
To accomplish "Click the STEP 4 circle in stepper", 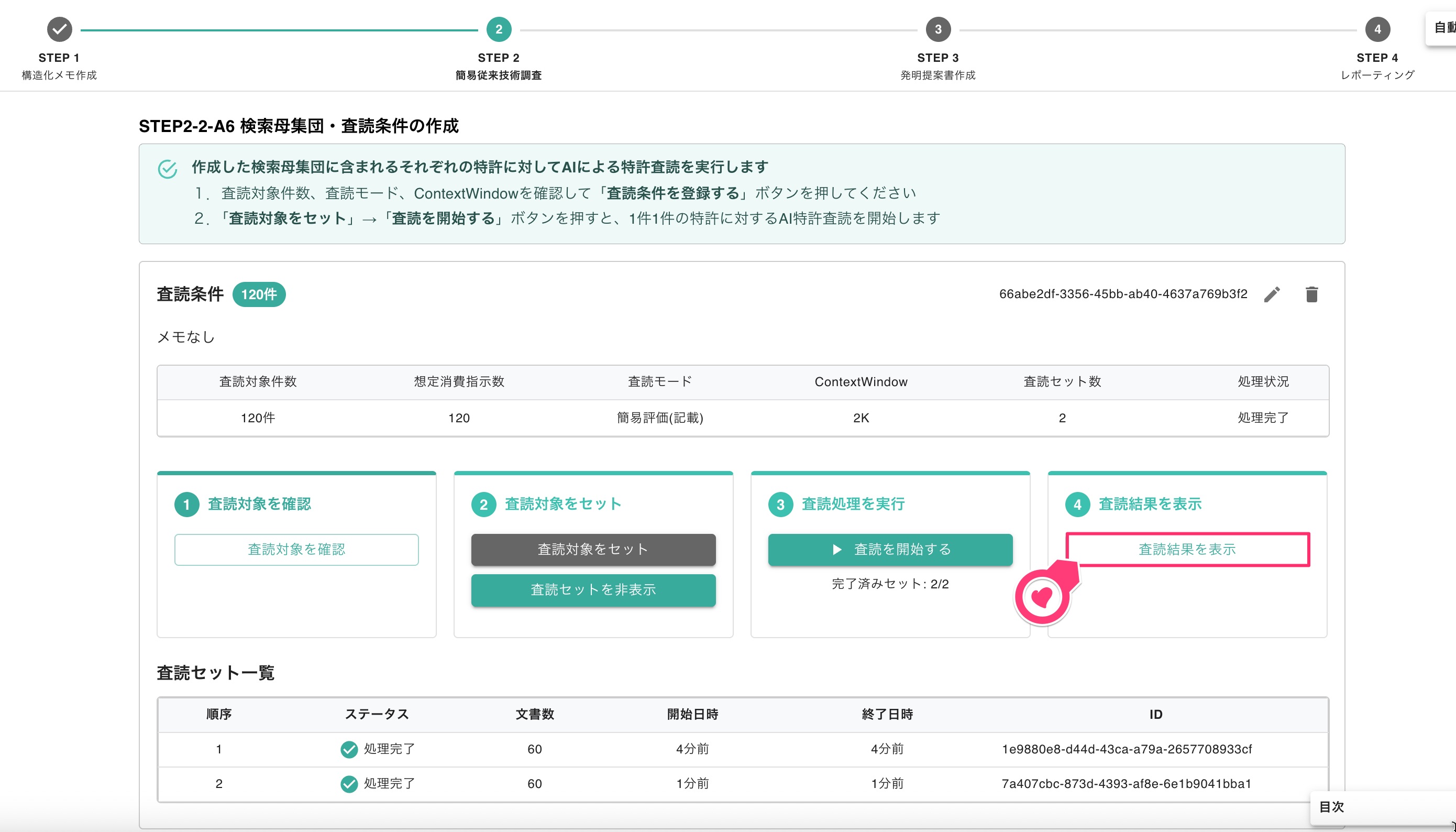I will (x=1377, y=29).
